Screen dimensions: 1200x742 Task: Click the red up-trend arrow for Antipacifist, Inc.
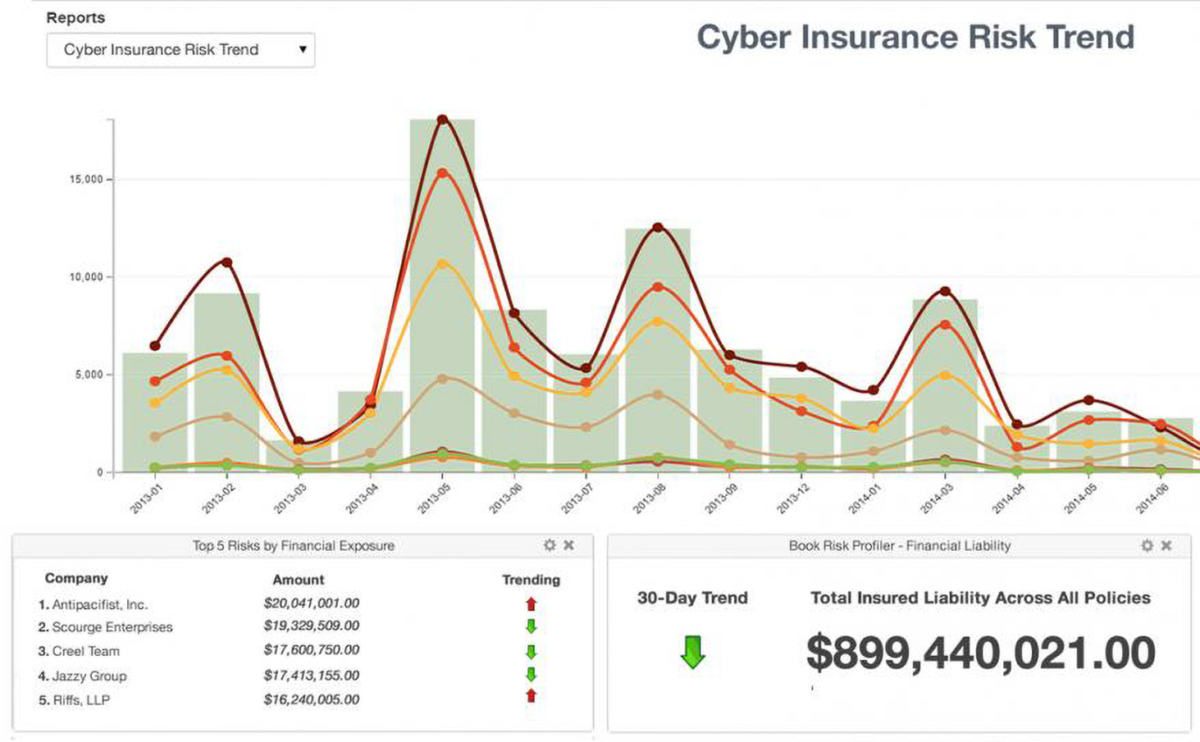click(531, 602)
